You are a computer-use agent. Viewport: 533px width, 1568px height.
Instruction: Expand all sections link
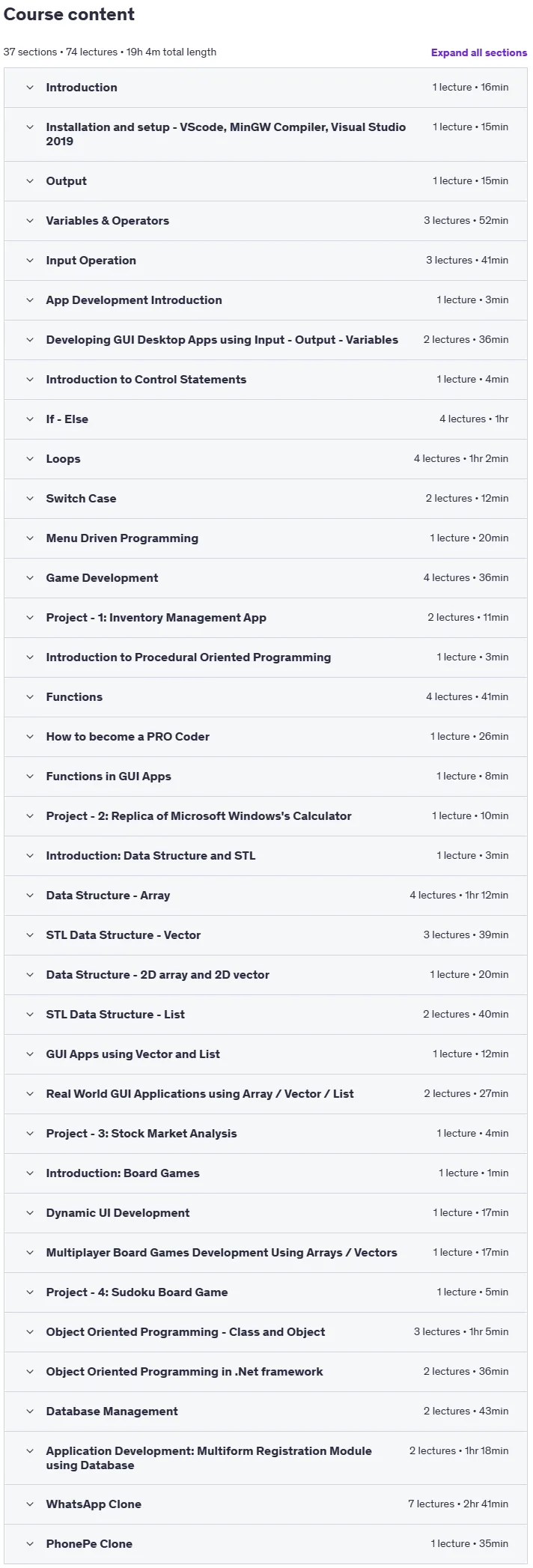click(479, 52)
